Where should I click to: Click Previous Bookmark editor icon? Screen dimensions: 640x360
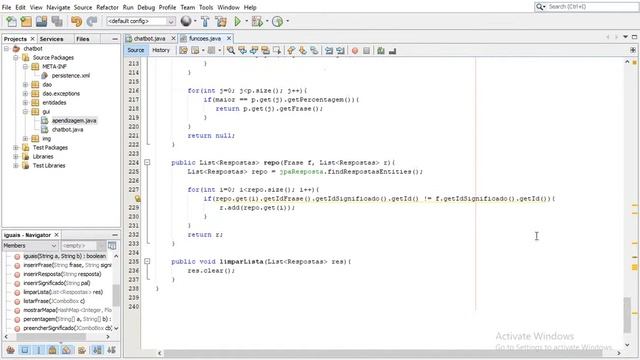pos(291,51)
